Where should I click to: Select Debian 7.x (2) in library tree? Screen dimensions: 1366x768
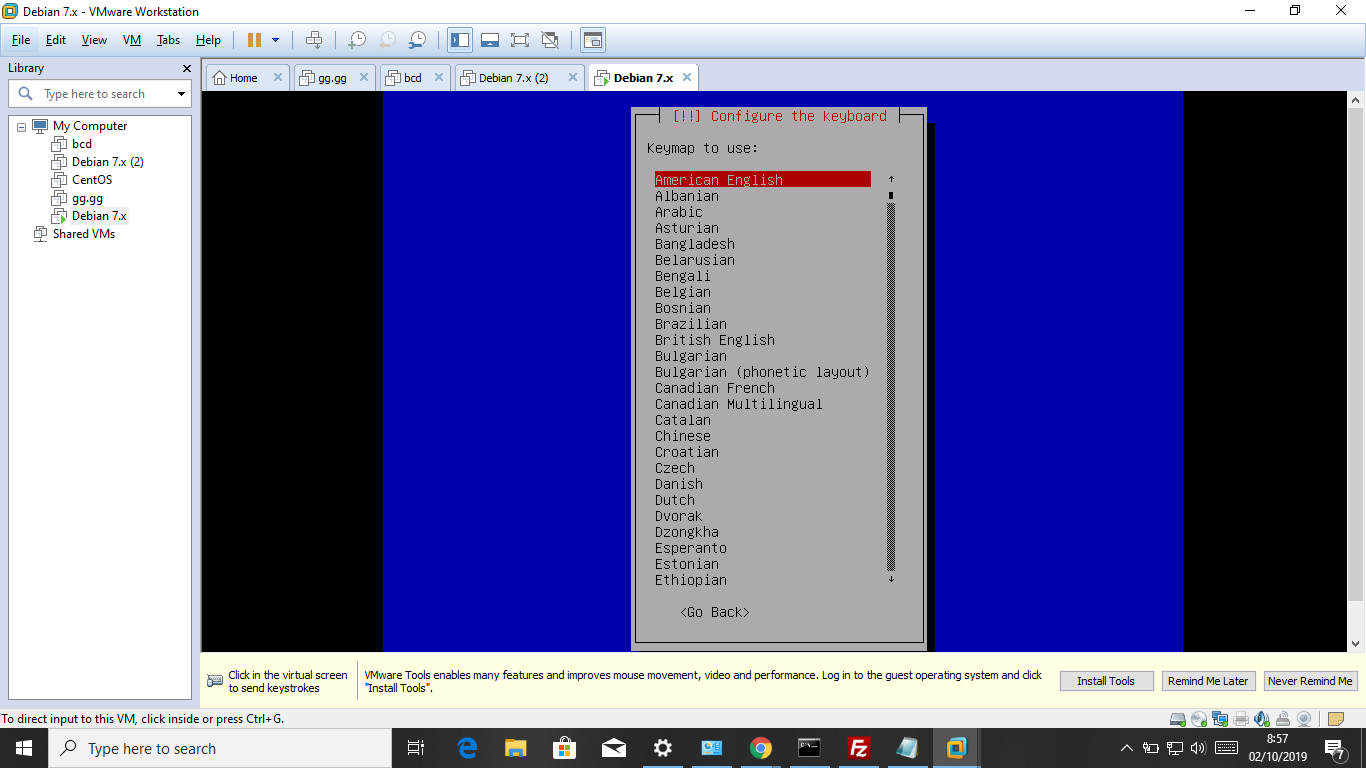(108, 162)
